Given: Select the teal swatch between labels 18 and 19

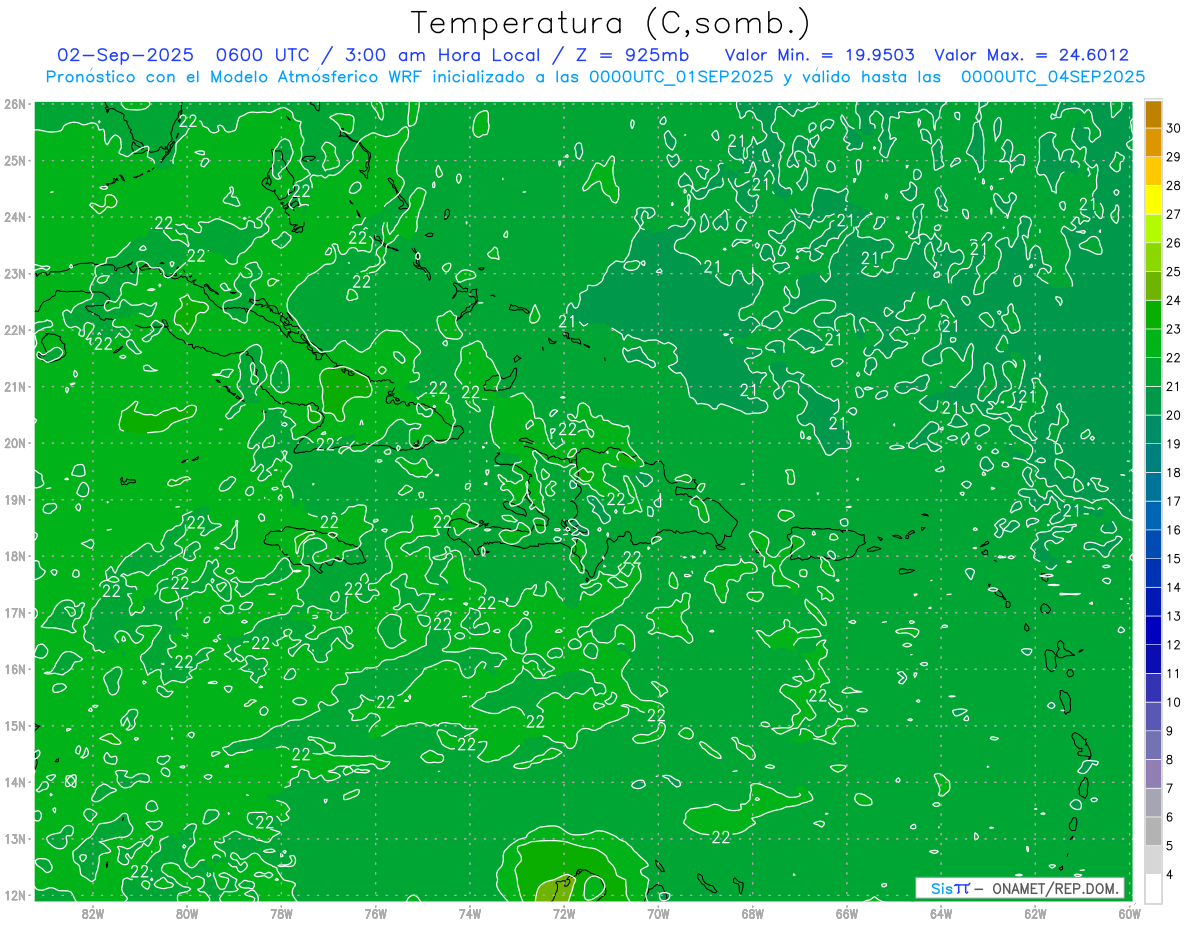Looking at the screenshot, I should (1153, 458).
